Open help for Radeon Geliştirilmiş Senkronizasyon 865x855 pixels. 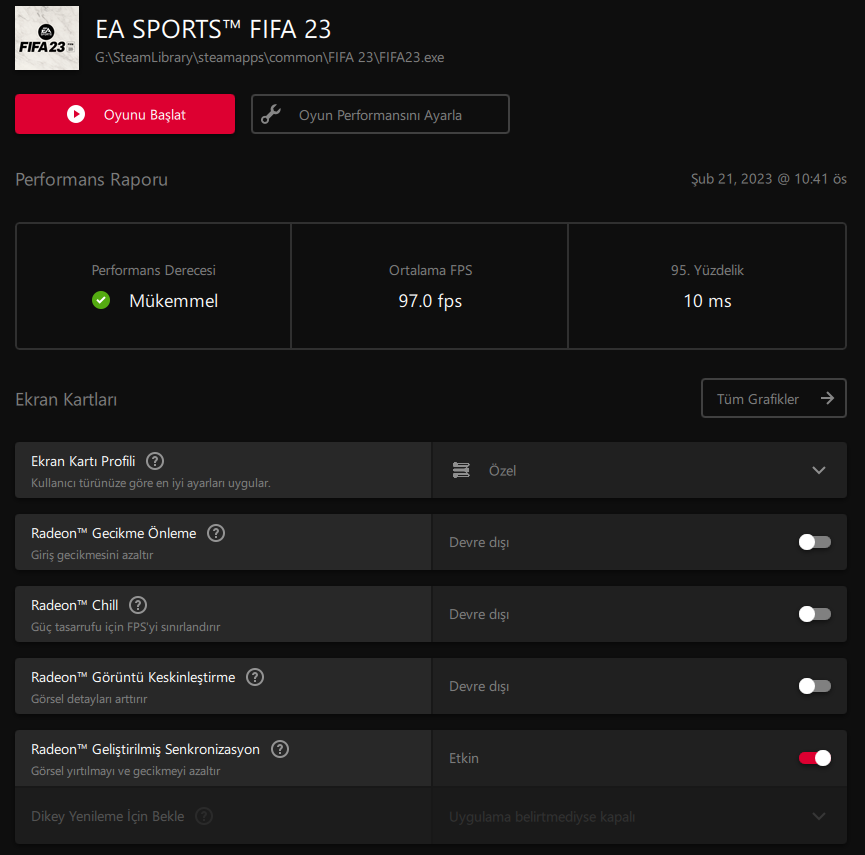280,749
